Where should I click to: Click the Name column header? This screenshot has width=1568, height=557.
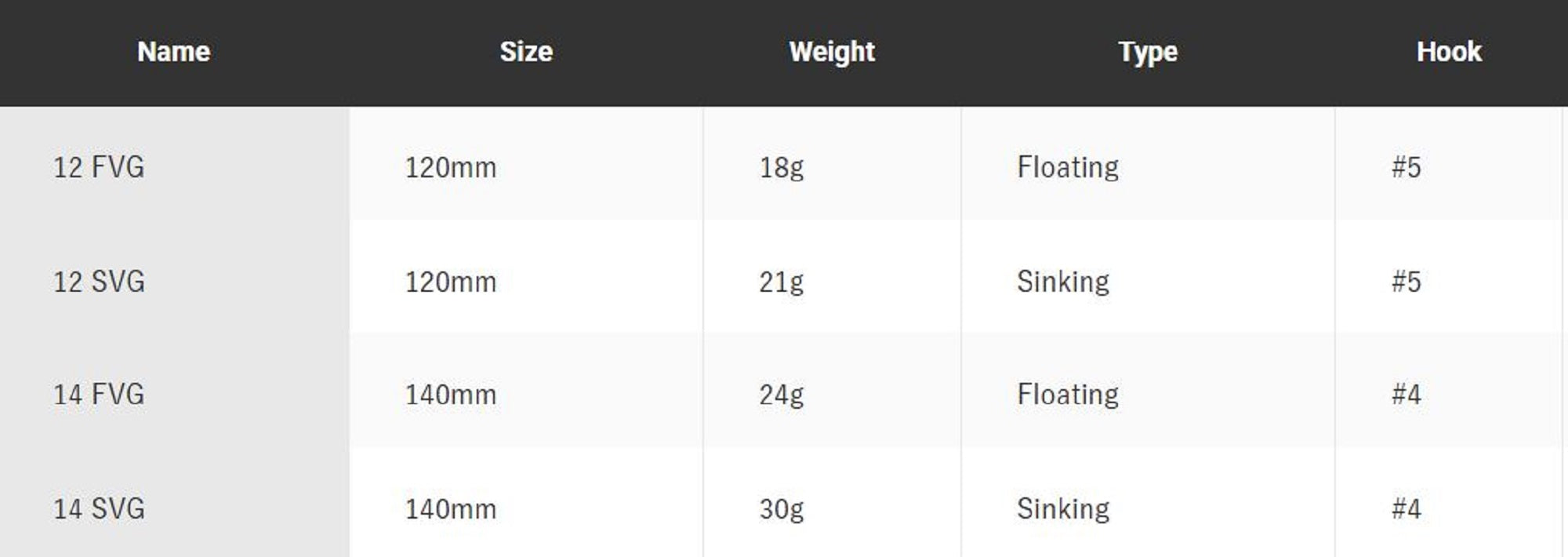coord(173,52)
